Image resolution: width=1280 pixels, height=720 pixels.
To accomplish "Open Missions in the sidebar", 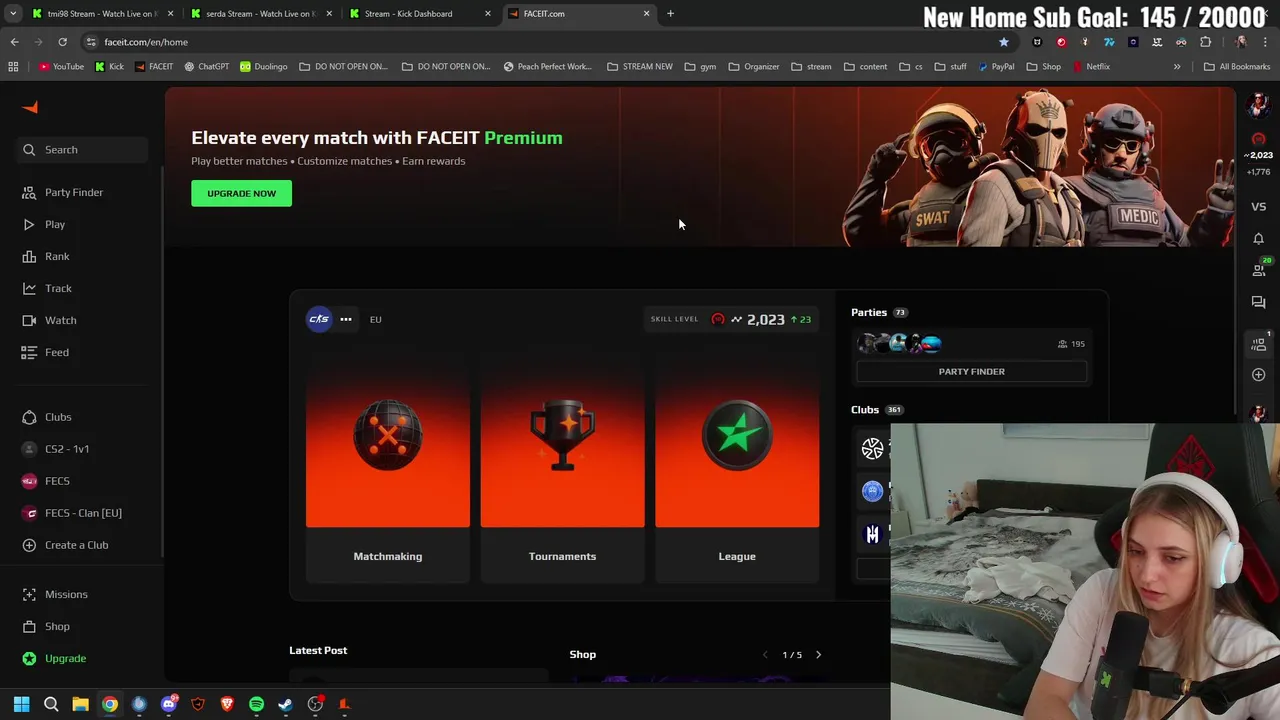I will pyautogui.click(x=55, y=594).
